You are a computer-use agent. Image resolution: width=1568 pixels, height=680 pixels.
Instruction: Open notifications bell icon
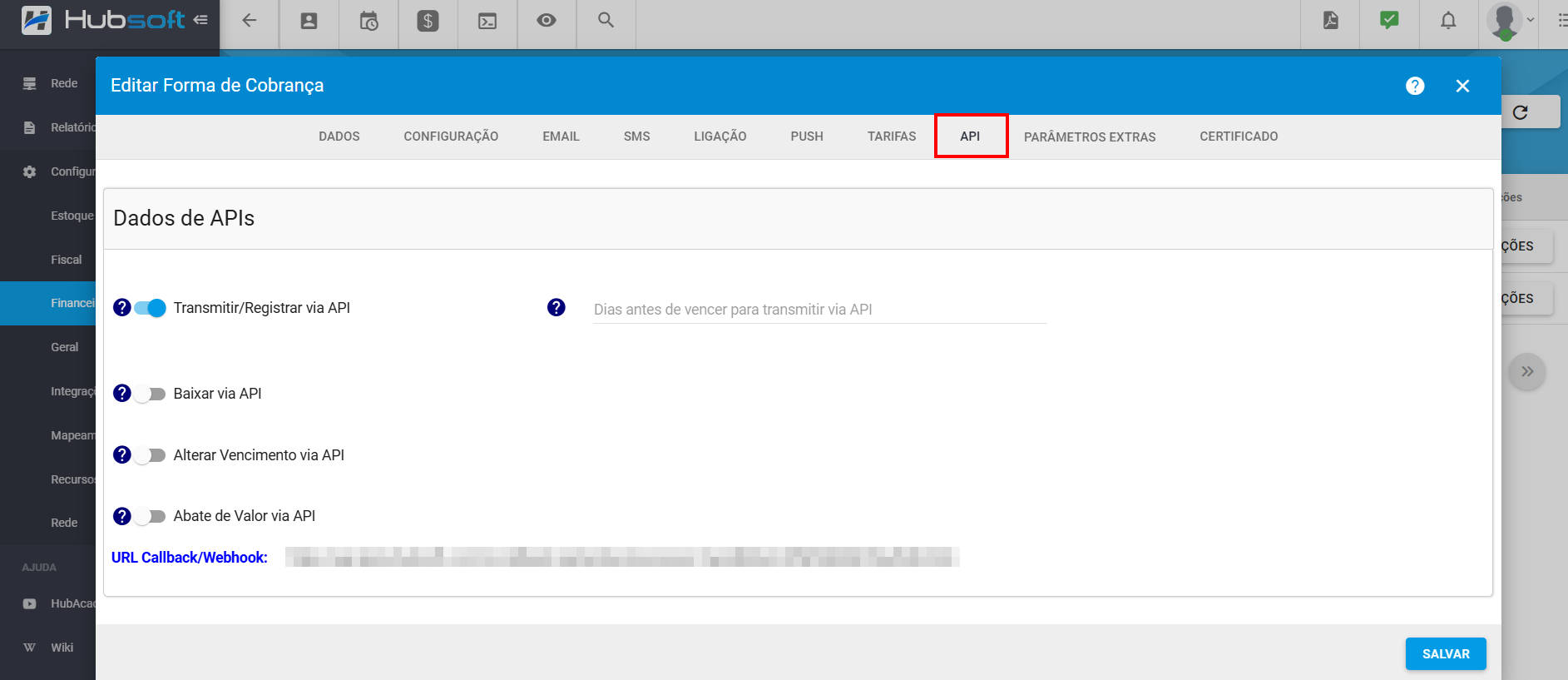click(1448, 21)
